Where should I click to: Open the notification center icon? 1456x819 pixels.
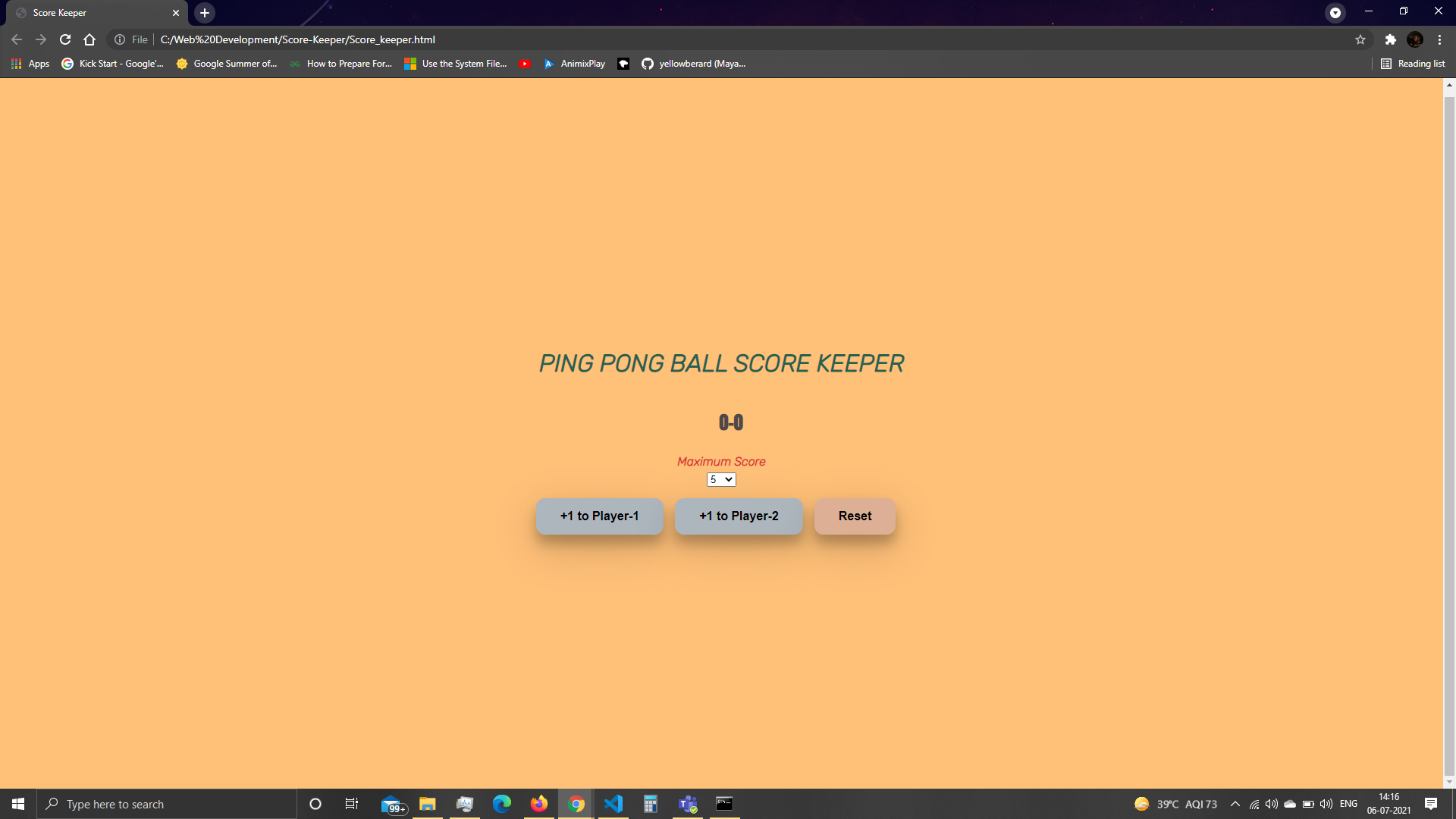pos(1431,804)
